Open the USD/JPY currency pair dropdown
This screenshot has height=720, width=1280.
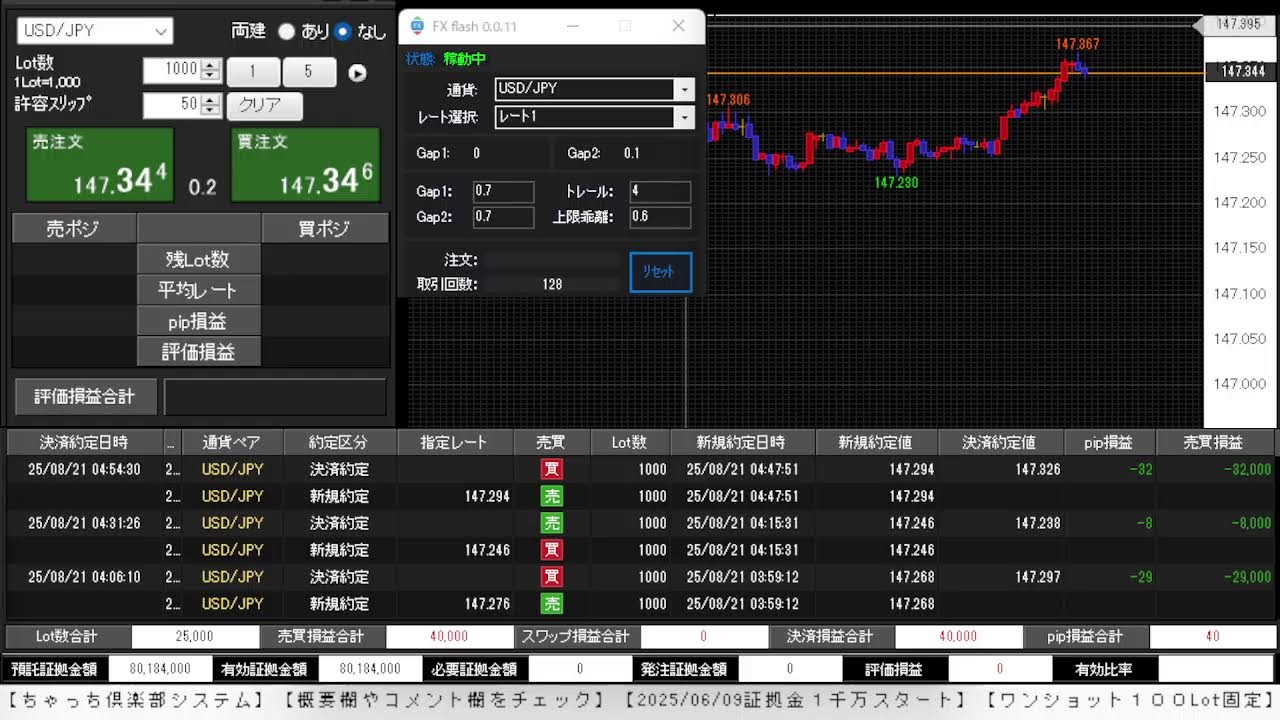(x=95, y=31)
